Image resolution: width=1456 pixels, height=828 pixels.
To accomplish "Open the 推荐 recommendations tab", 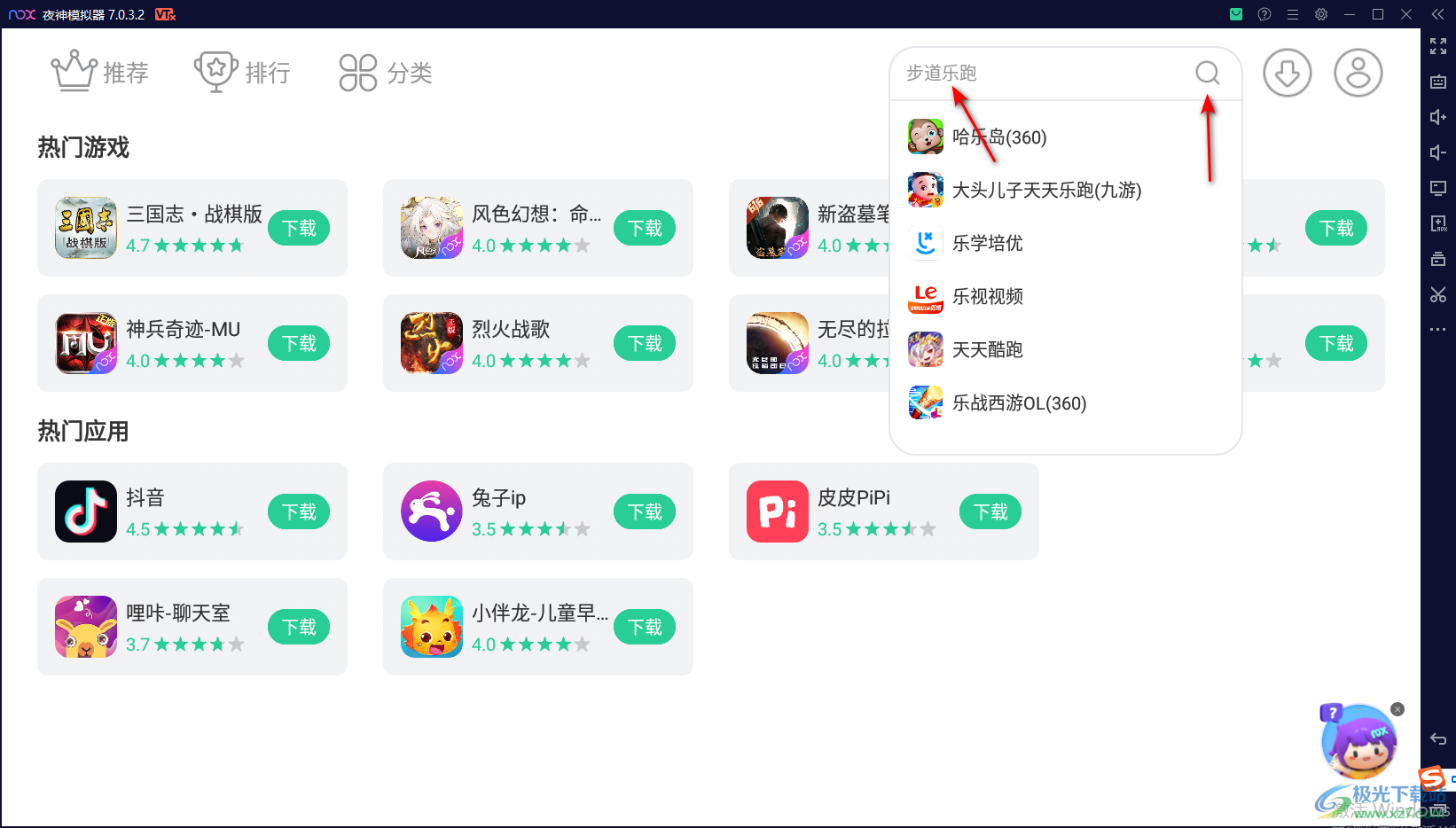I will pyautogui.click(x=100, y=72).
